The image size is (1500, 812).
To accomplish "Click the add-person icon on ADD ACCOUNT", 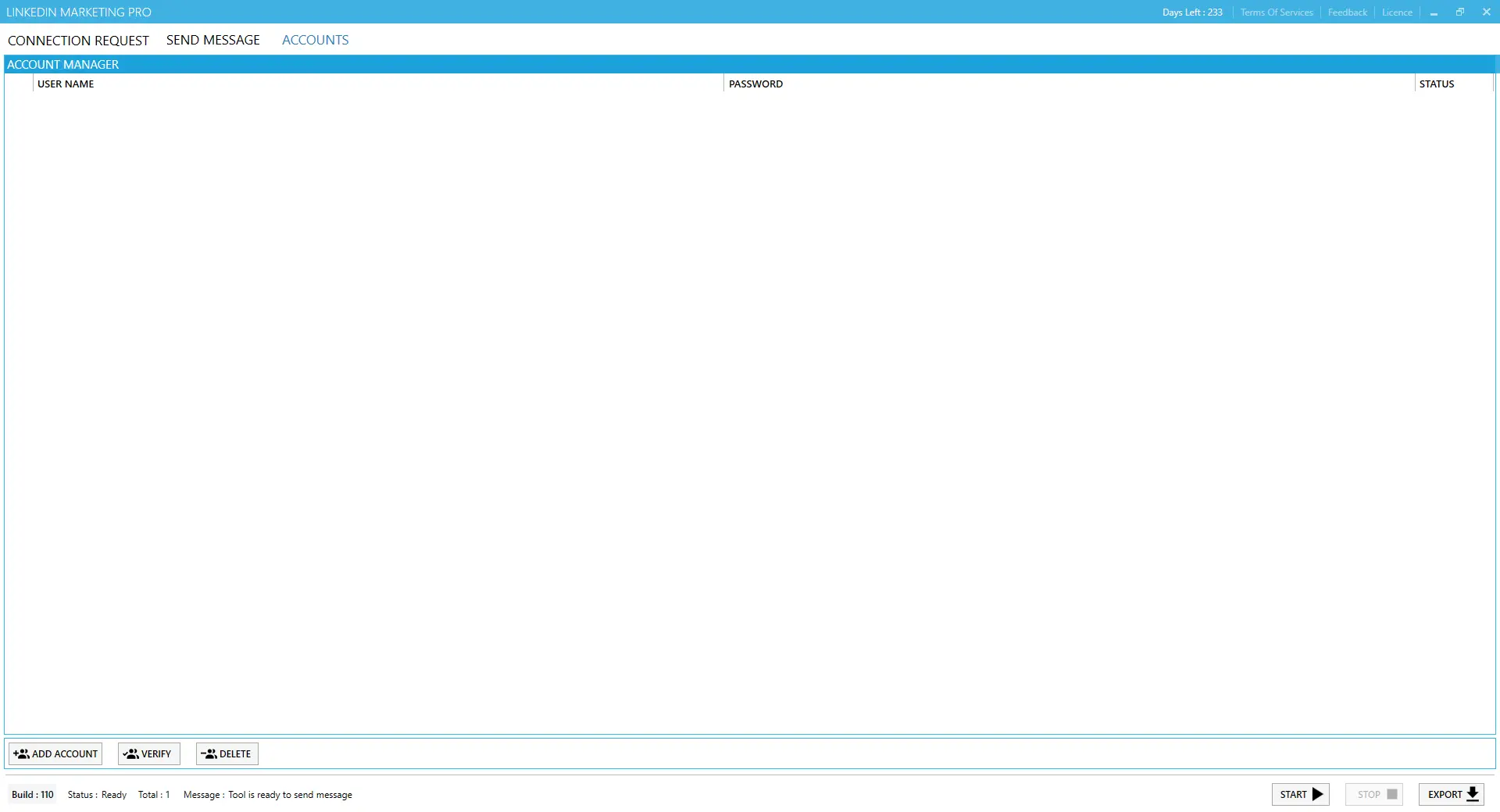I will 21,753.
